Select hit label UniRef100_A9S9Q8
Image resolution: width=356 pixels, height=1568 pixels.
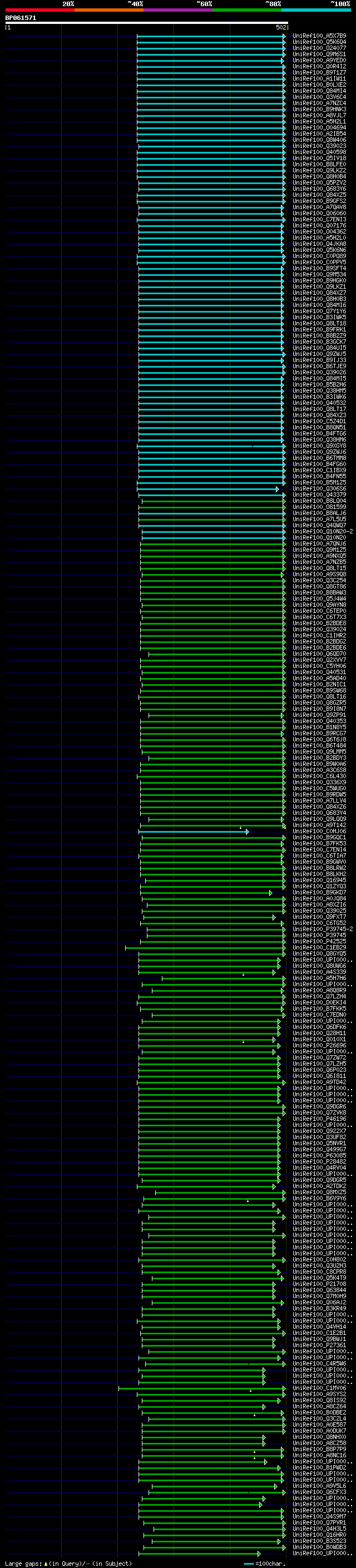point(319,574)
